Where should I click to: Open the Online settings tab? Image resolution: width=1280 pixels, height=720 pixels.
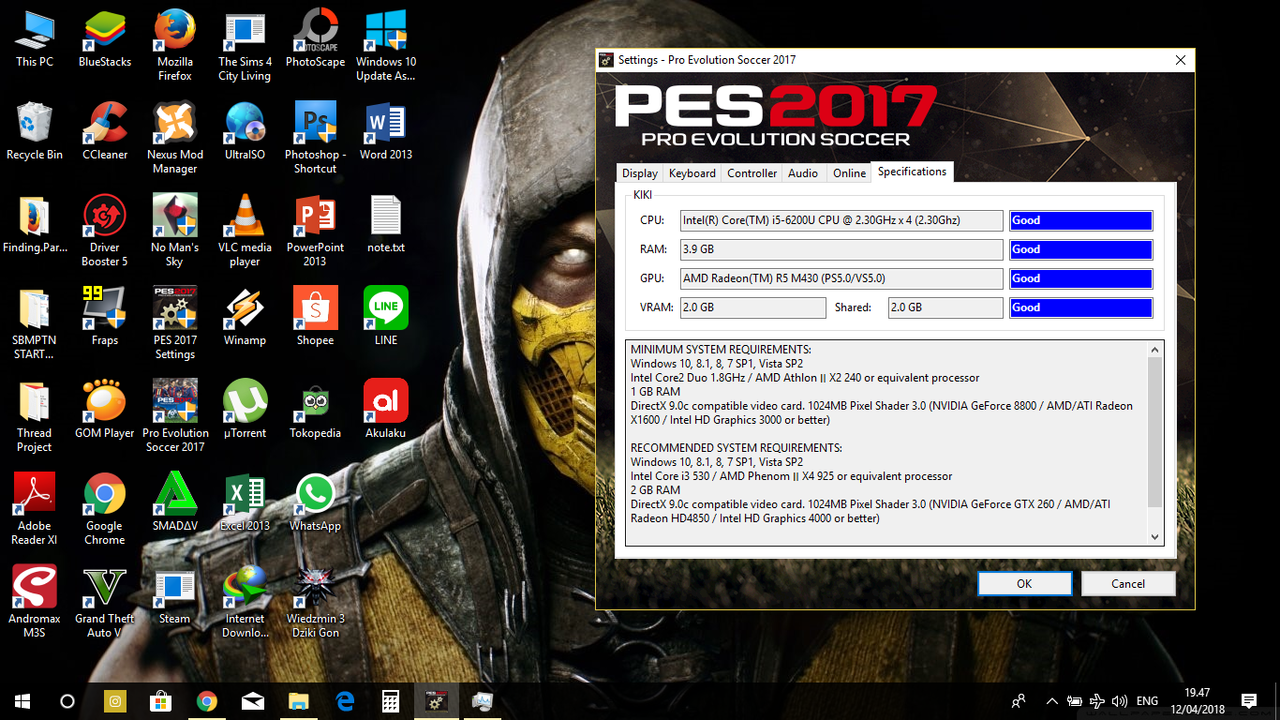(849, 173)
